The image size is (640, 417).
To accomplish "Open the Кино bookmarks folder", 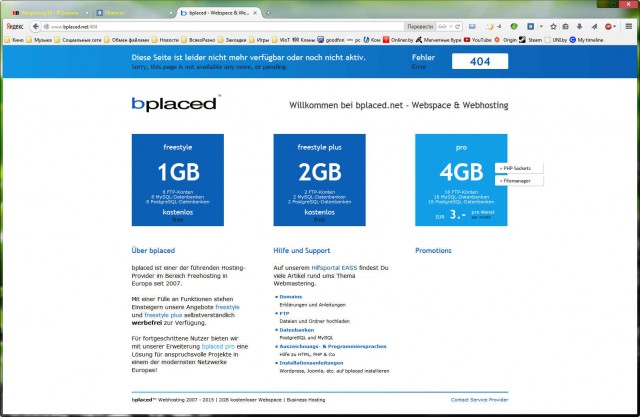I will 14,40.
